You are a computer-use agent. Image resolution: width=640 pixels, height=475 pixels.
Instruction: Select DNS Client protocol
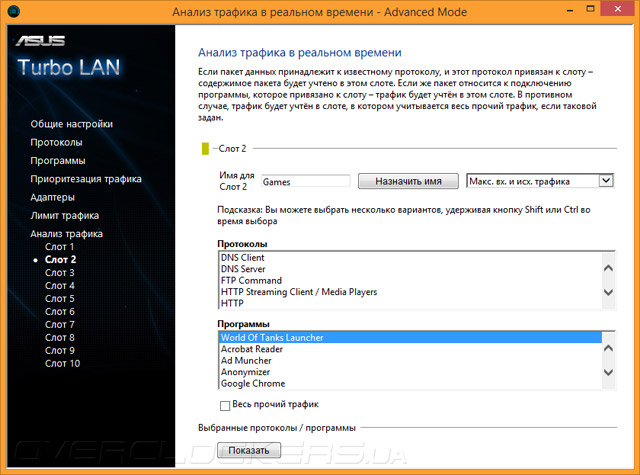(x=410, y=257)
